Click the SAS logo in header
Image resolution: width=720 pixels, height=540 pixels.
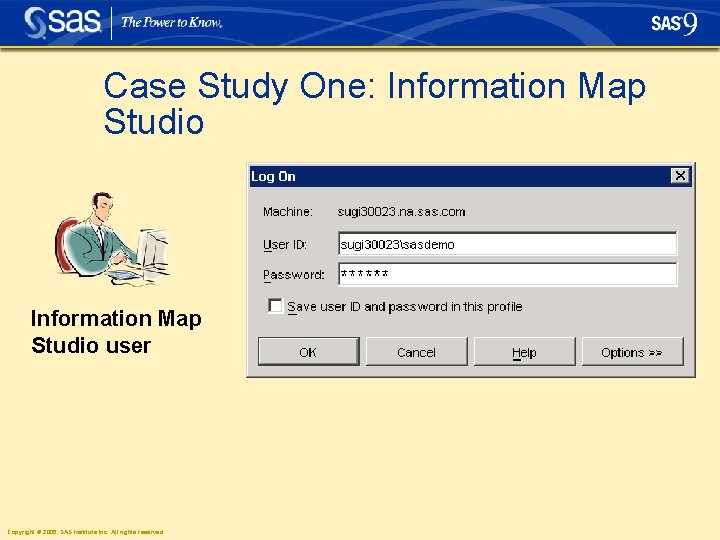(x=62, y=22)
